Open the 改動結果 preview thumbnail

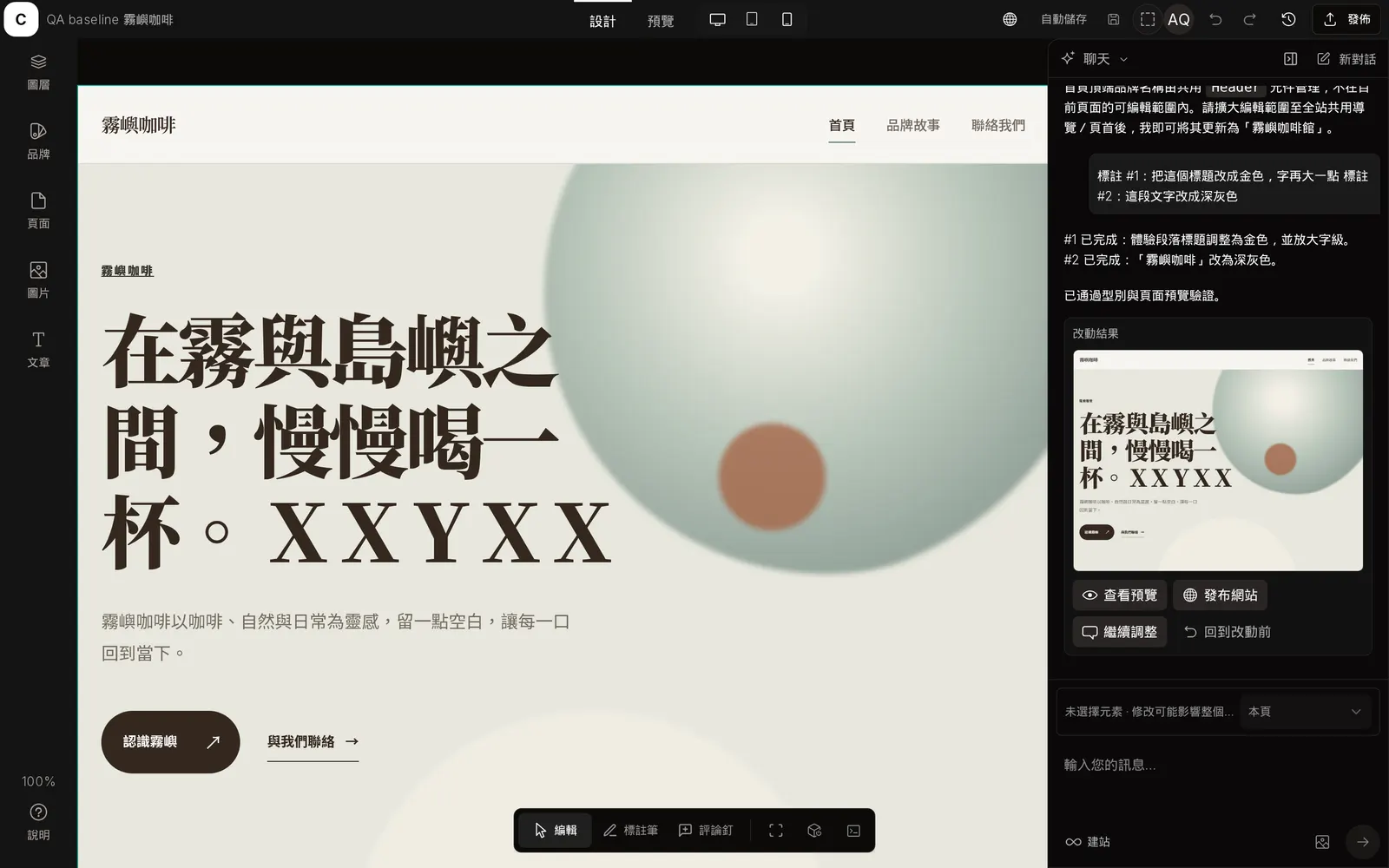1218,460
